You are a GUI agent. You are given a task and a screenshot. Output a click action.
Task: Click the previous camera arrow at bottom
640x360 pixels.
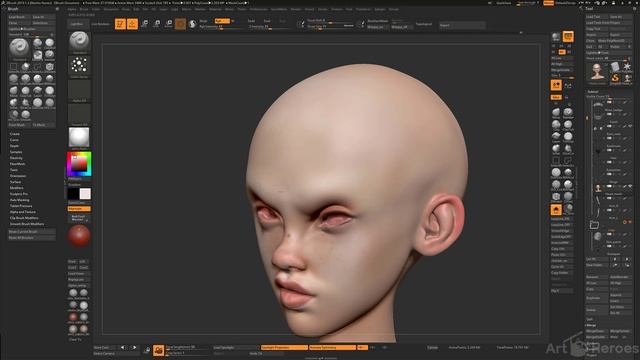[x=122, y=348]
